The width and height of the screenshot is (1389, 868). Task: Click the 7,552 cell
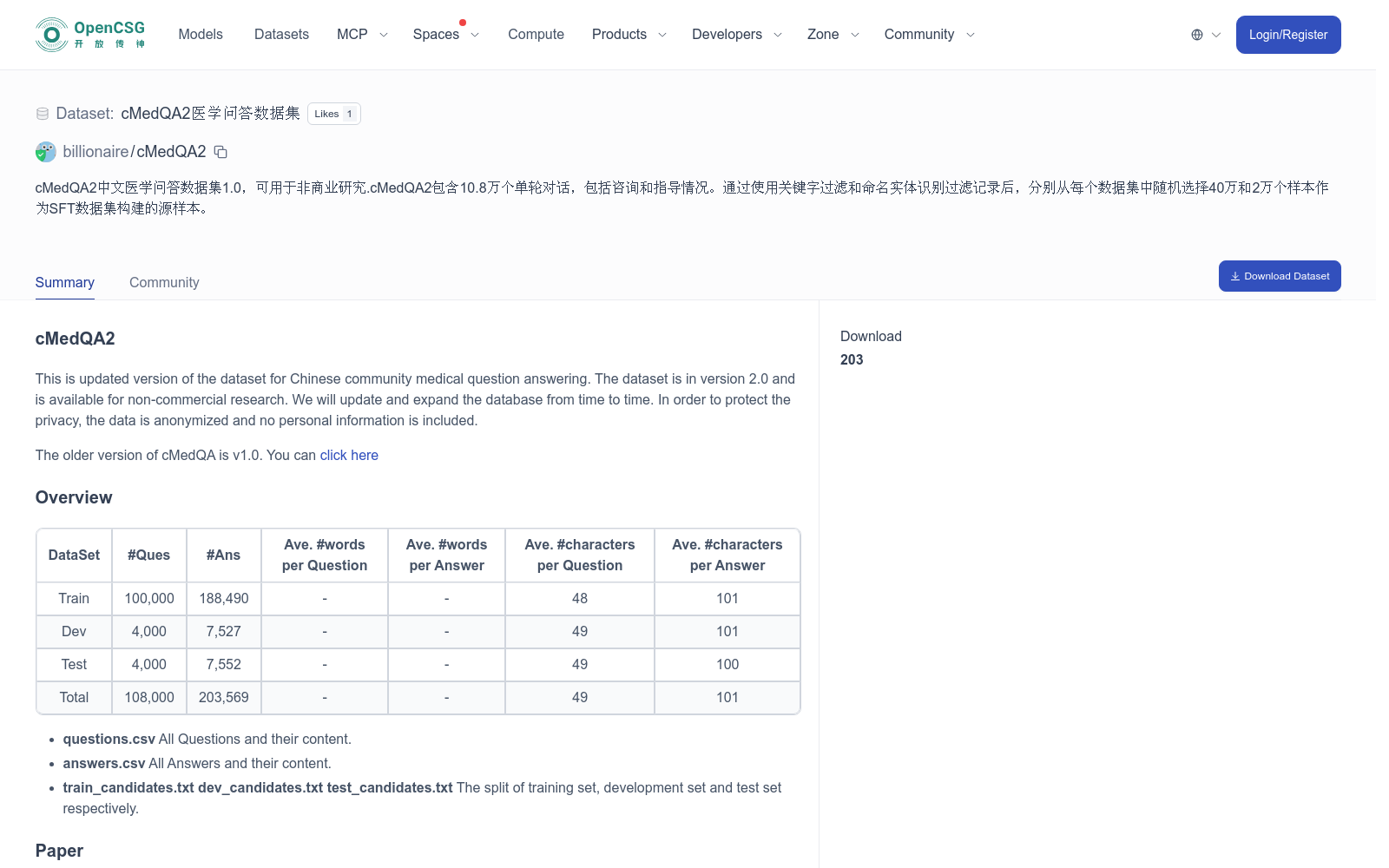(224, 665)
